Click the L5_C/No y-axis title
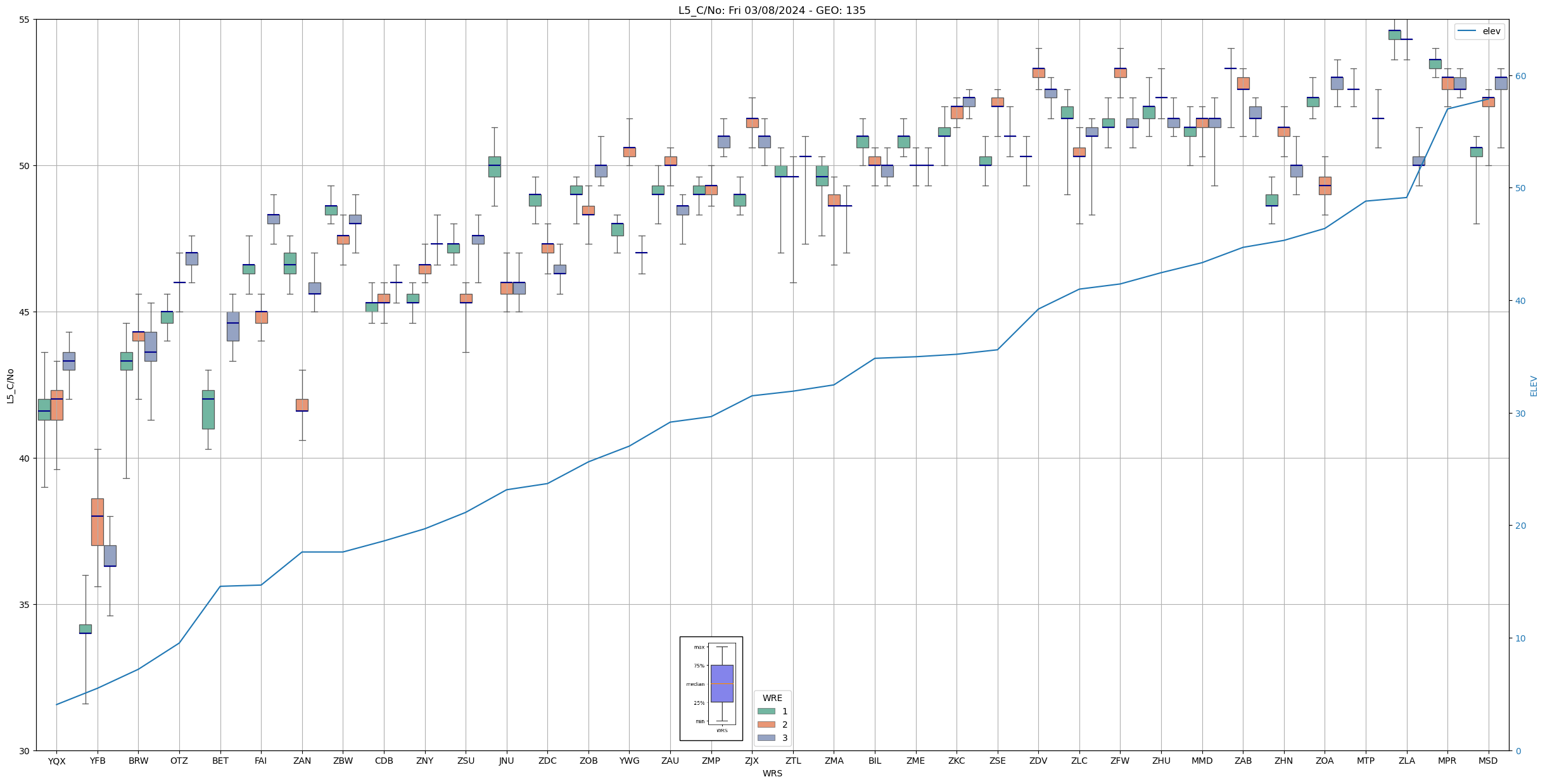 10,386
